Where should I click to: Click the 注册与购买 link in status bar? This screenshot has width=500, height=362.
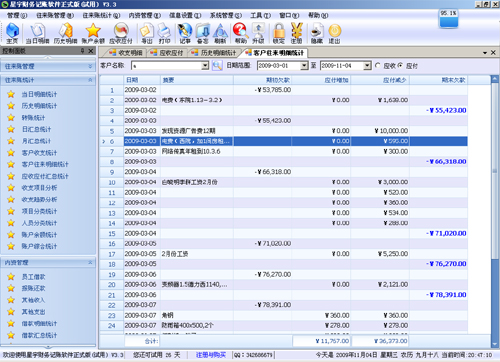pos(211,355)
